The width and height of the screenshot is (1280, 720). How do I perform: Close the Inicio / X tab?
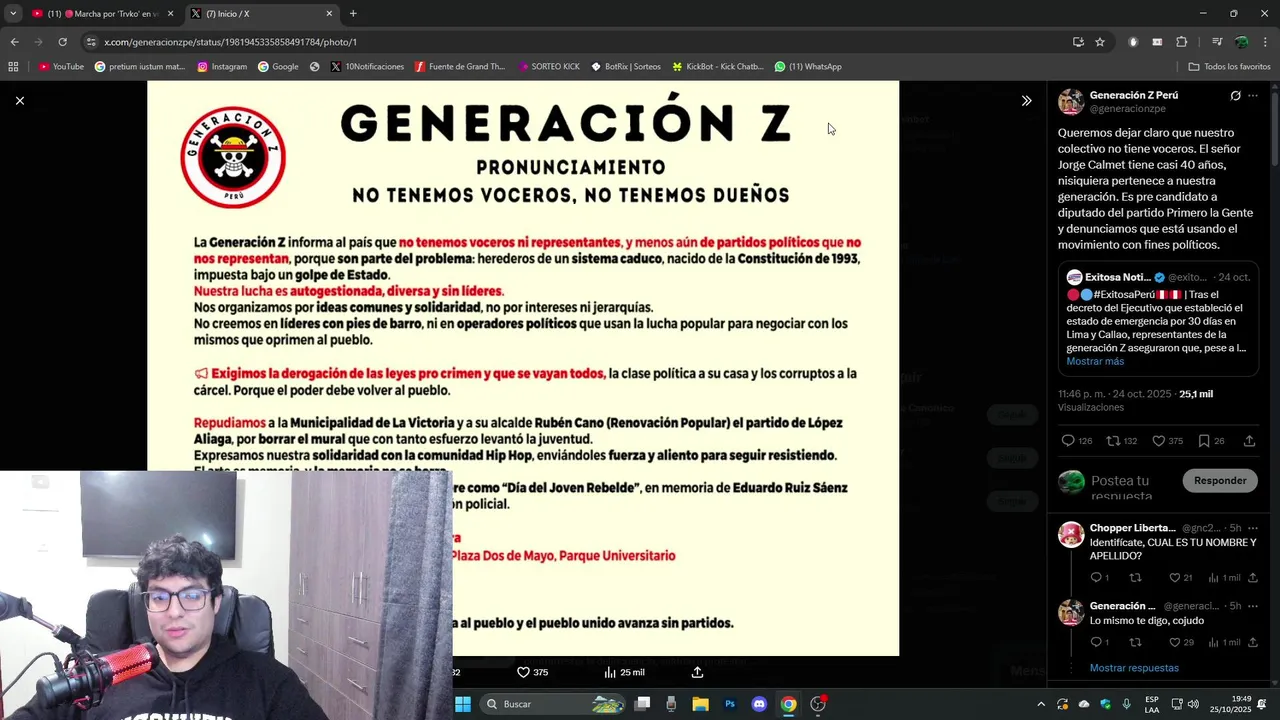click(x=329, y=14)
